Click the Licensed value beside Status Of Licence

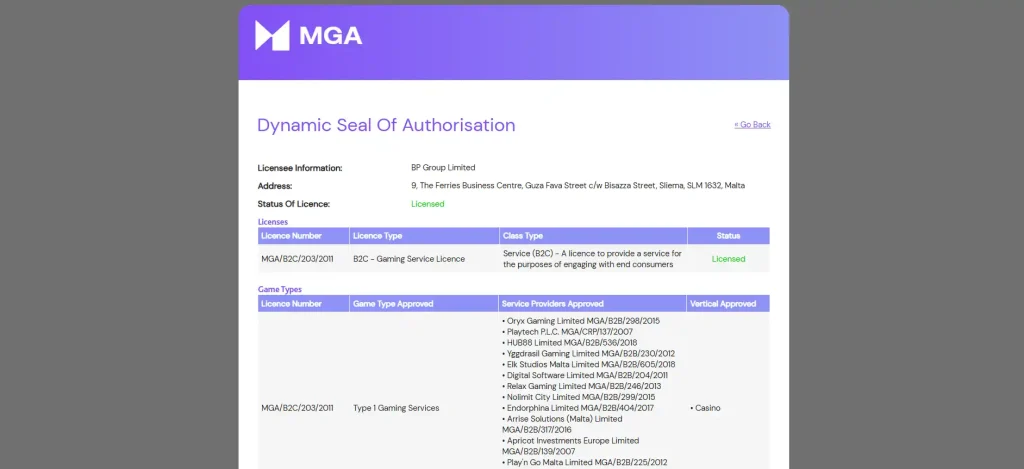point(428,204)
